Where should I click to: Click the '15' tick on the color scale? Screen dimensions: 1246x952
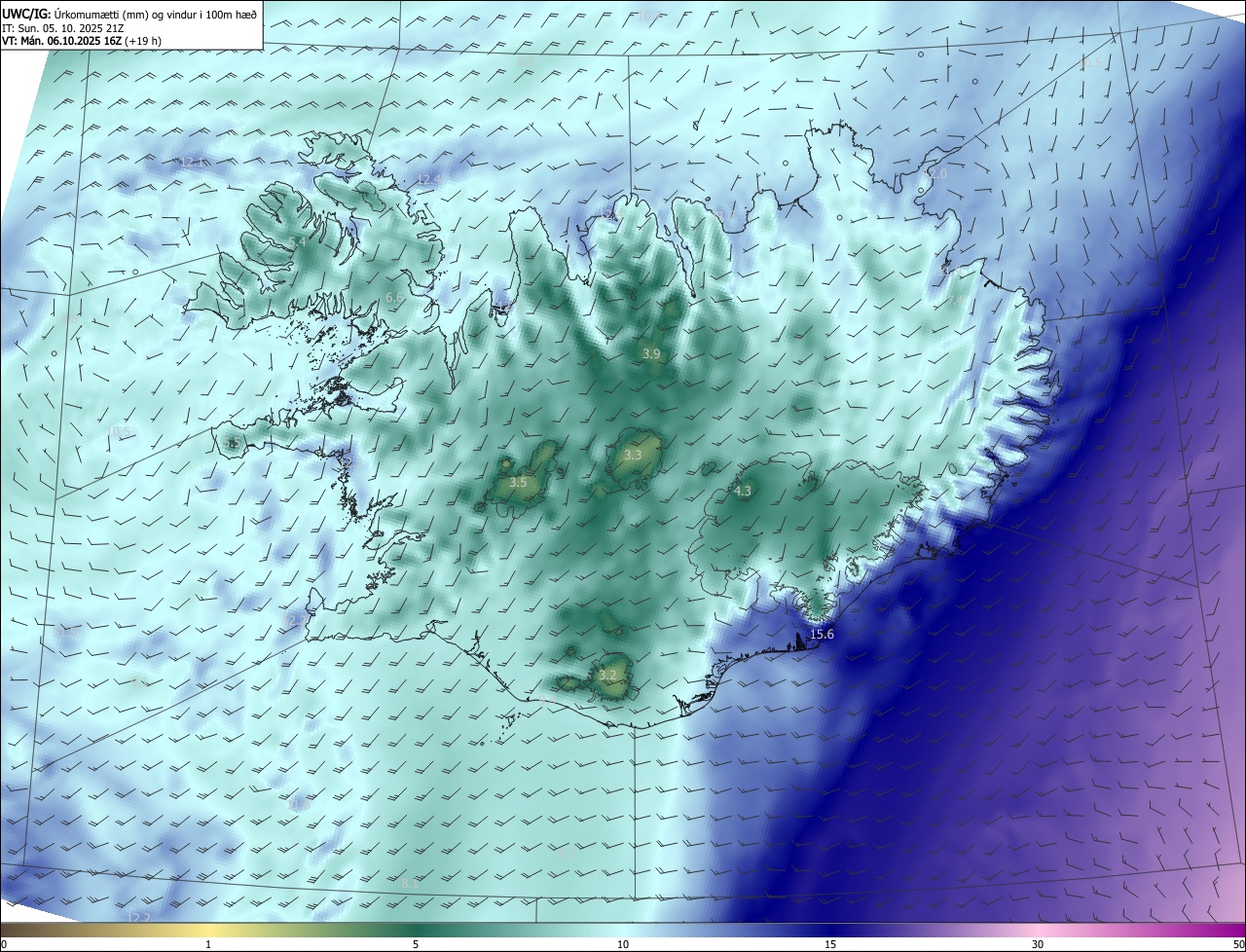[830, 945]
